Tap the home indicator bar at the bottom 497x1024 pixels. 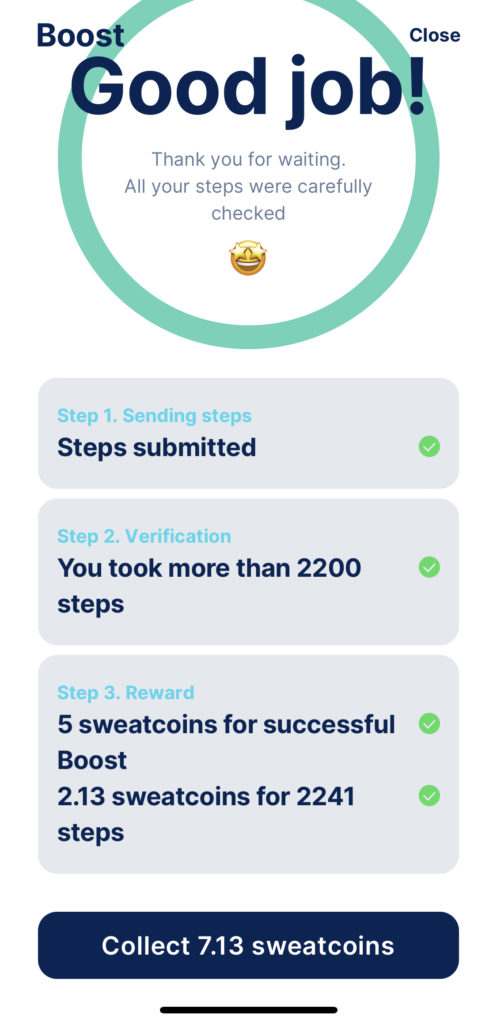pyautogui.click(x=248, y=1010)
